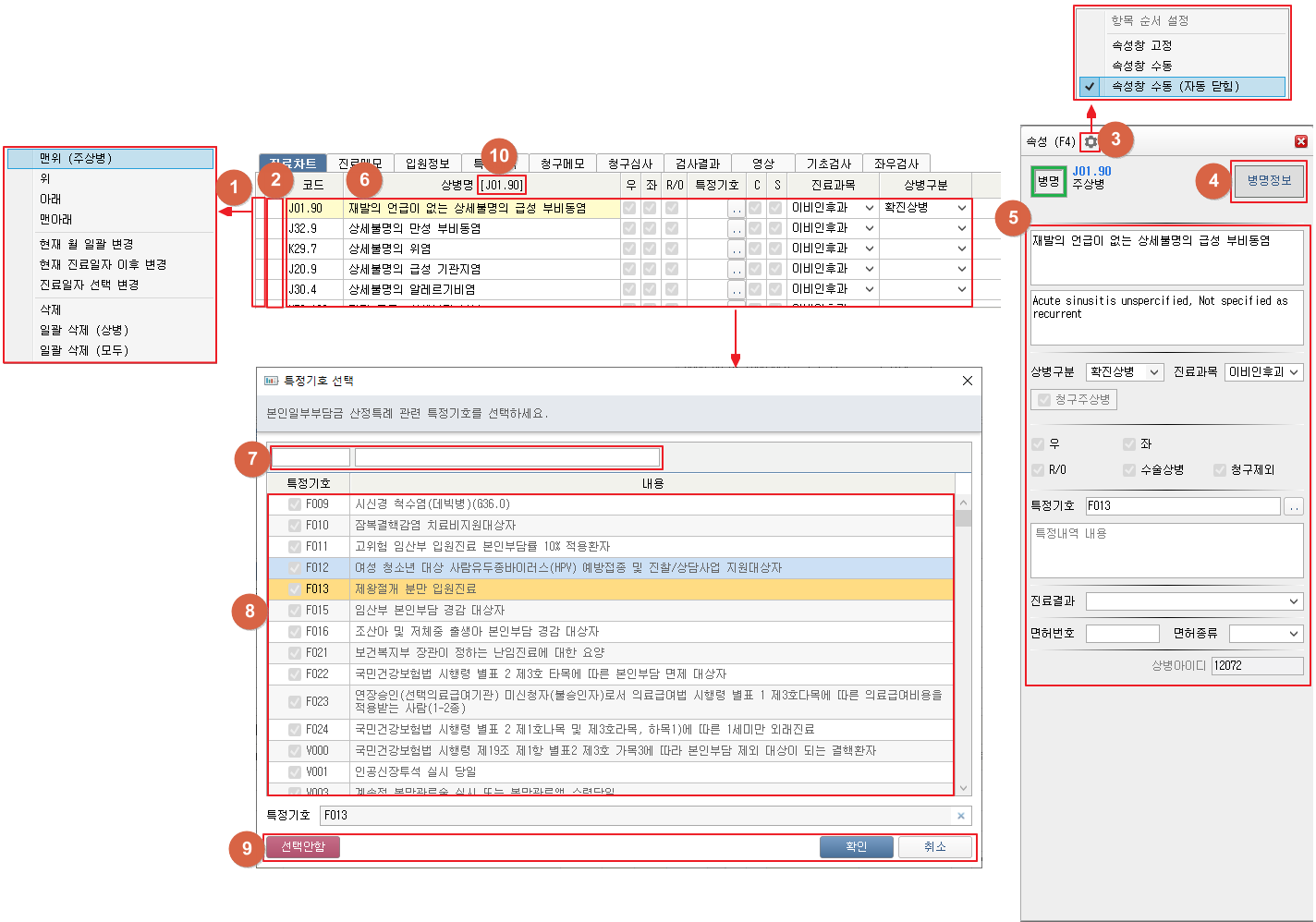This screenshot has width=1316, height=922.
Task: Toggle the 수술상병 checkbox
Action: (1129, 470)
